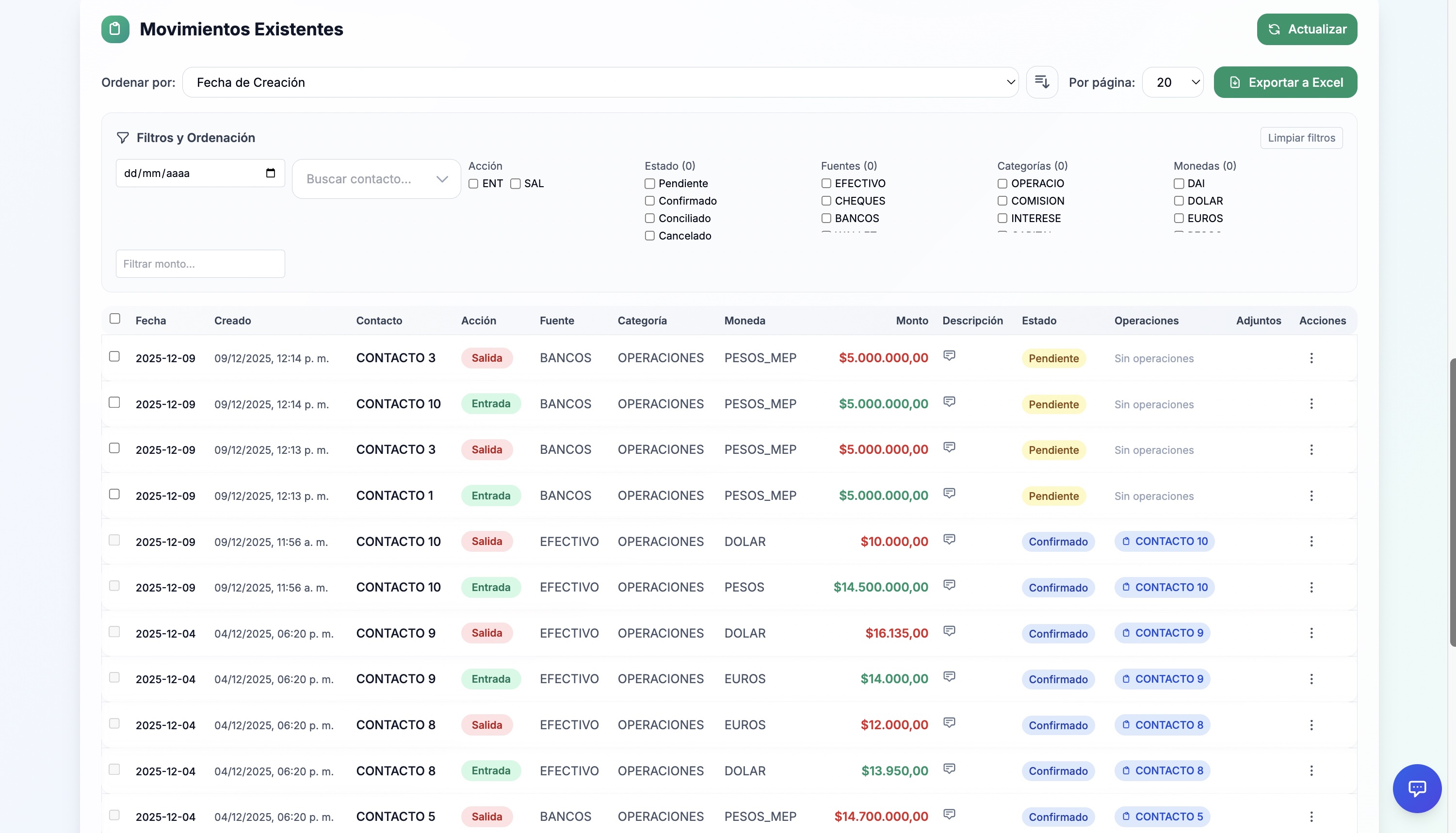The height and width of the screenshot is (833, 1456).
Task: Open three-dot actions for $14.500.000,00 row
Action: point(1311,588)
